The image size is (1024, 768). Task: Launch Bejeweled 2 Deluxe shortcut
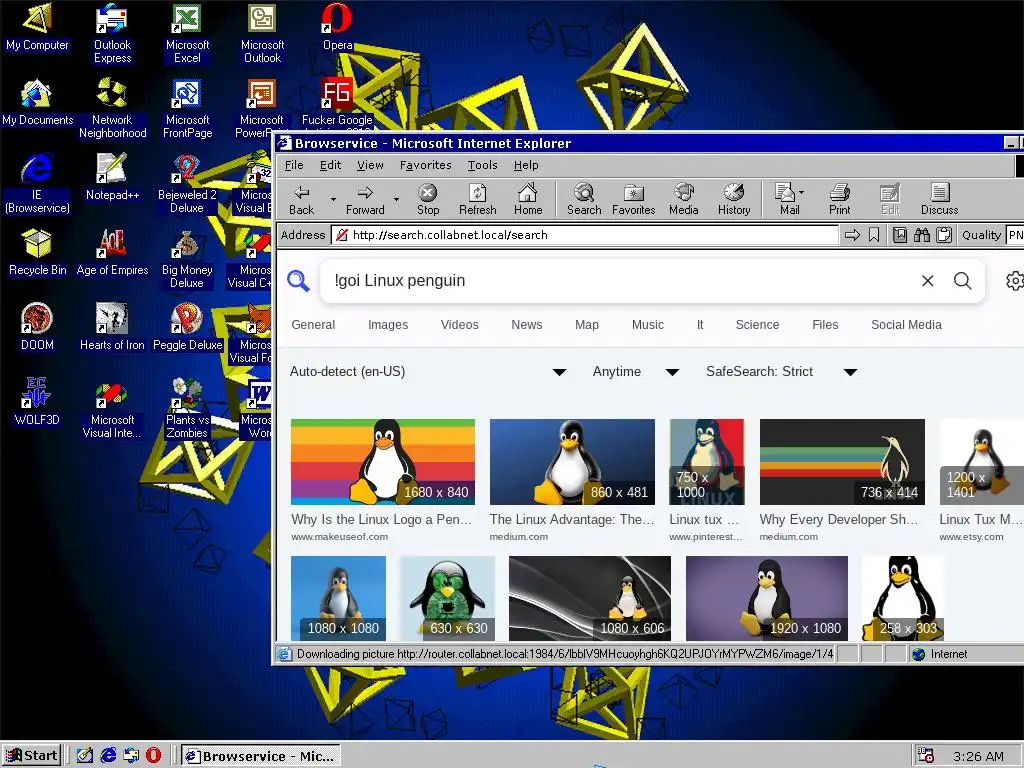[x=187, y=184]
